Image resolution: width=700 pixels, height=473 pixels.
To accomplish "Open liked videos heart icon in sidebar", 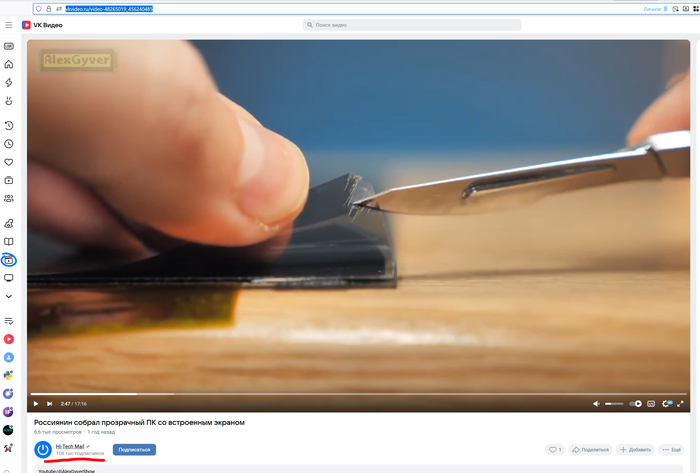I will (9, 162).
